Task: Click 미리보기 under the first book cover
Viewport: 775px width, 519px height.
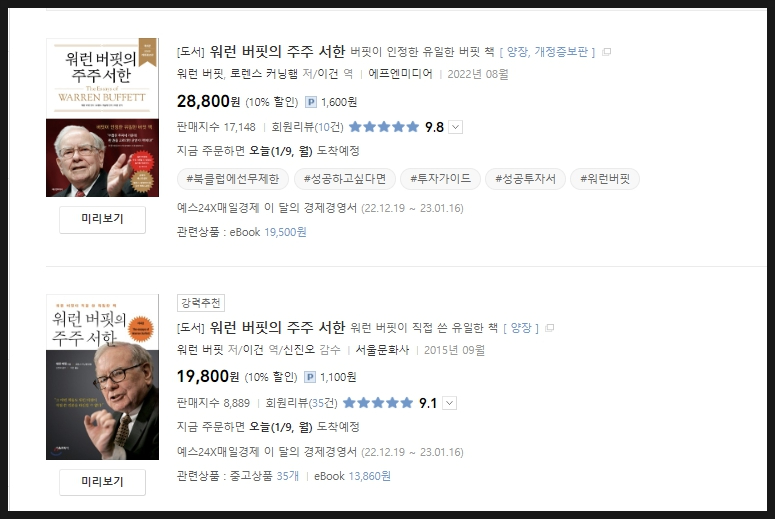Action: [102, 219]
